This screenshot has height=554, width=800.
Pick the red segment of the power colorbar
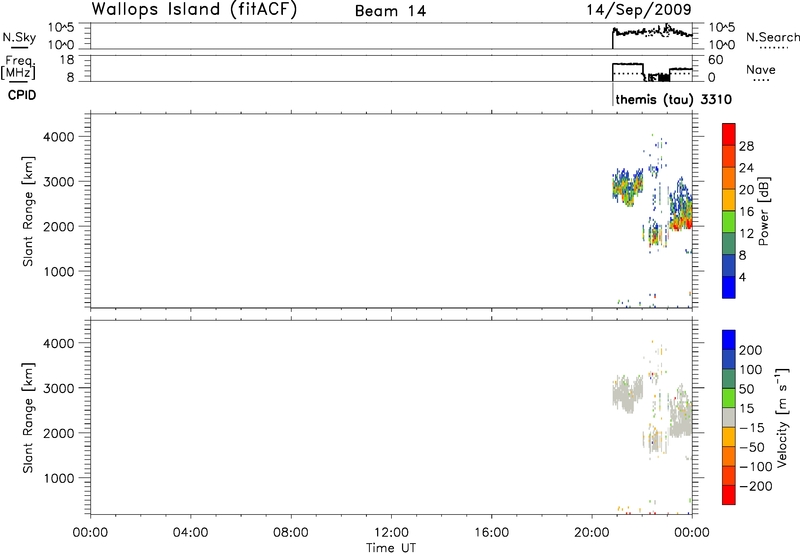[x=729, y=135]
